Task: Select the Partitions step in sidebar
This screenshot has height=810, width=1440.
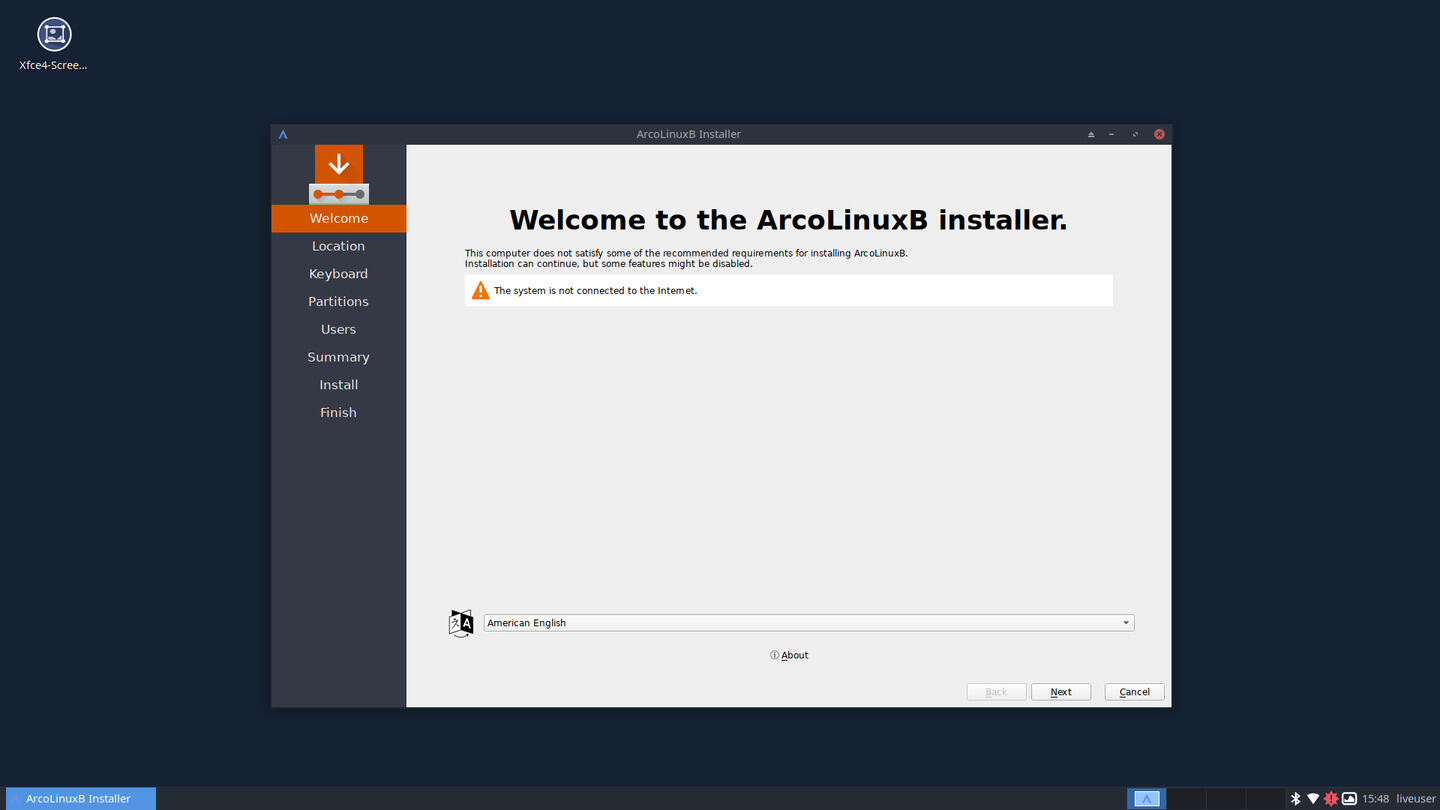Action: (339, 302)
